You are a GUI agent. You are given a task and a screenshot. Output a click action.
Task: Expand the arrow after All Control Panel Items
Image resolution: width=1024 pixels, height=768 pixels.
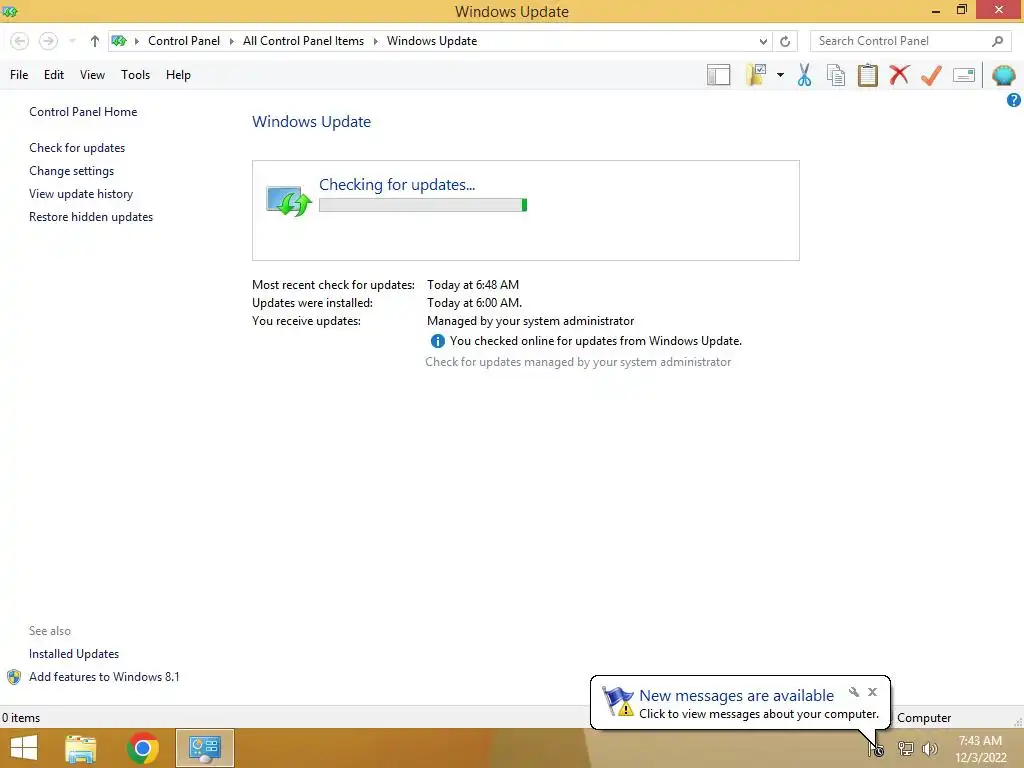pyautogui.click(x=376, y=41)
